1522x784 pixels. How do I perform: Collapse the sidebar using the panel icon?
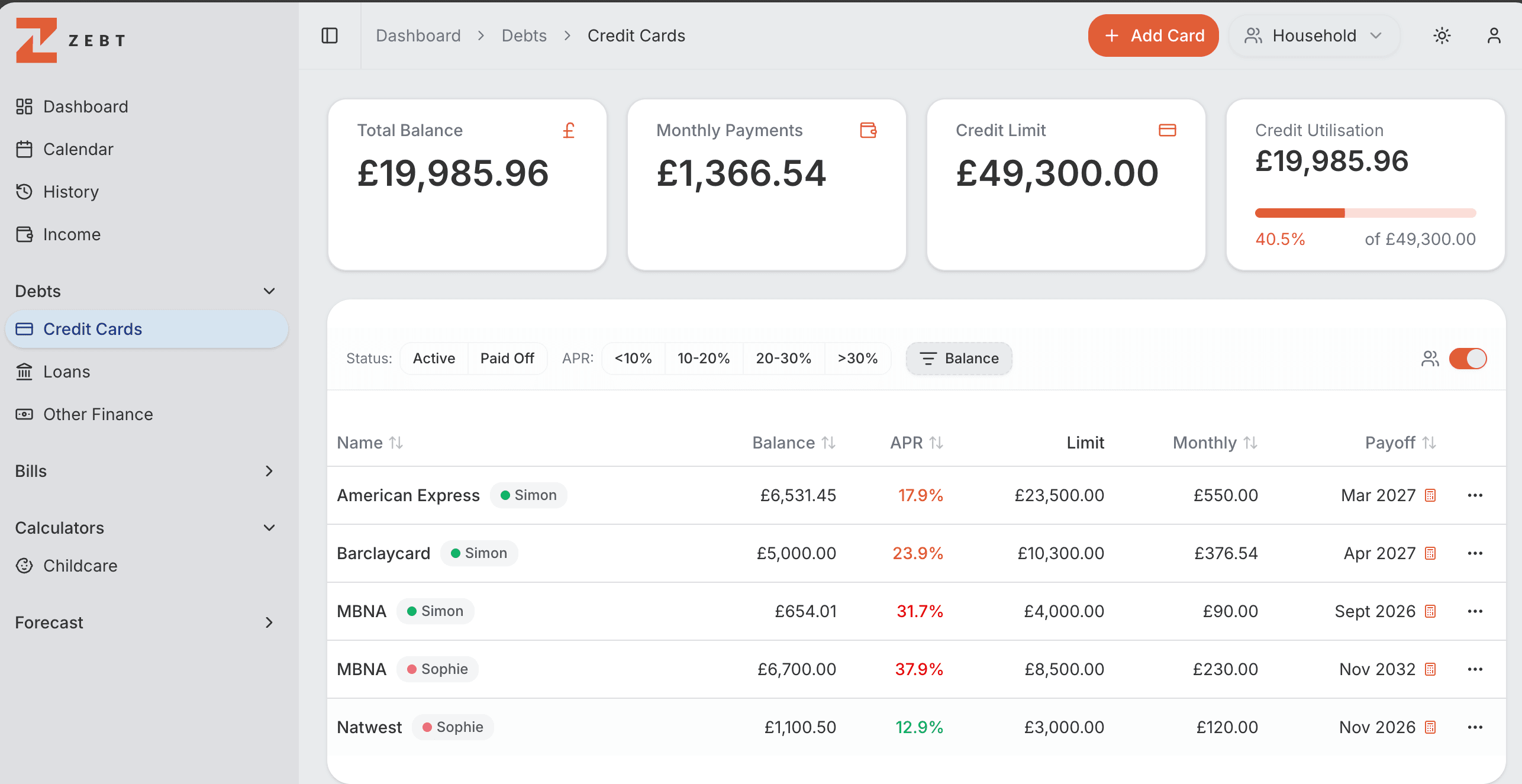click(x=330, y=36)
